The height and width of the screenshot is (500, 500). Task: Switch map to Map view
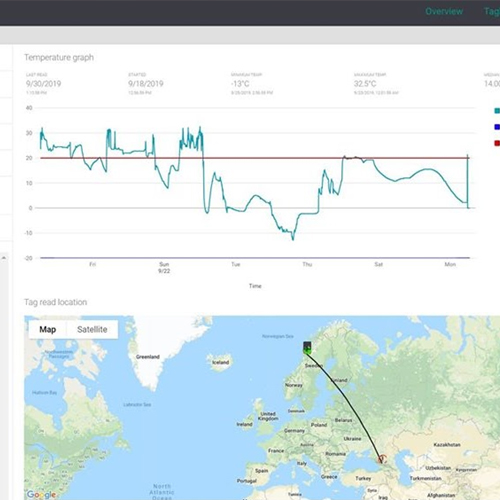(48, 329)
